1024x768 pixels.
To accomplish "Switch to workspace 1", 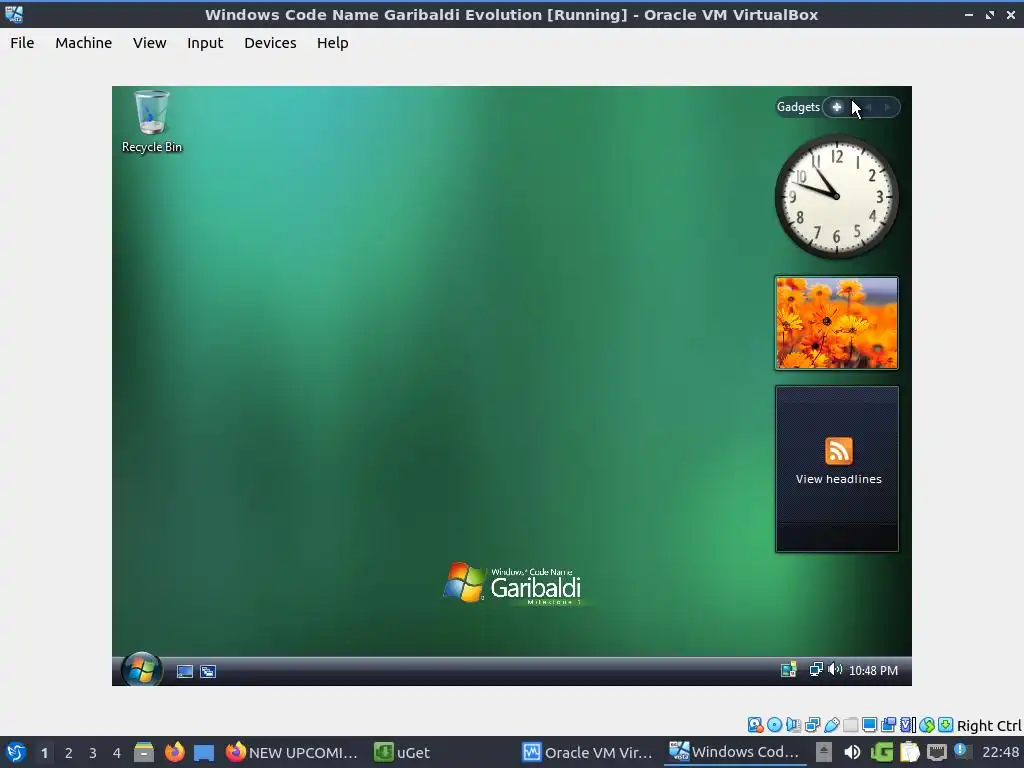I will pyautogui.click(x=44, y=753).
